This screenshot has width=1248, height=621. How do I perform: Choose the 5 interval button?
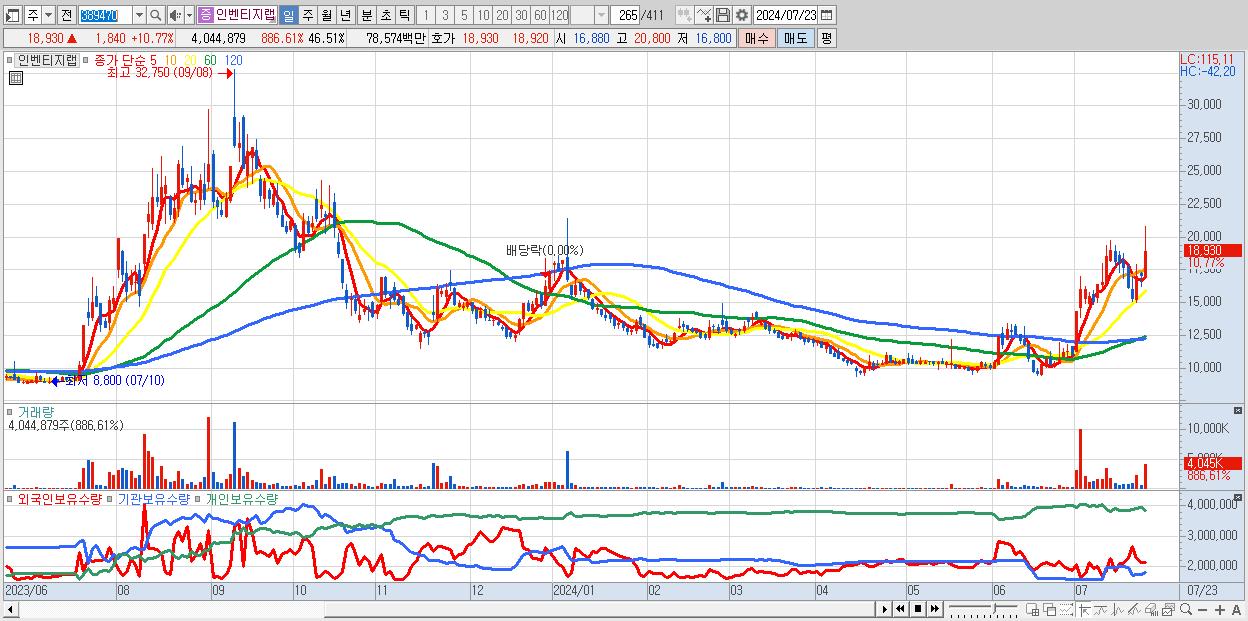464,15
